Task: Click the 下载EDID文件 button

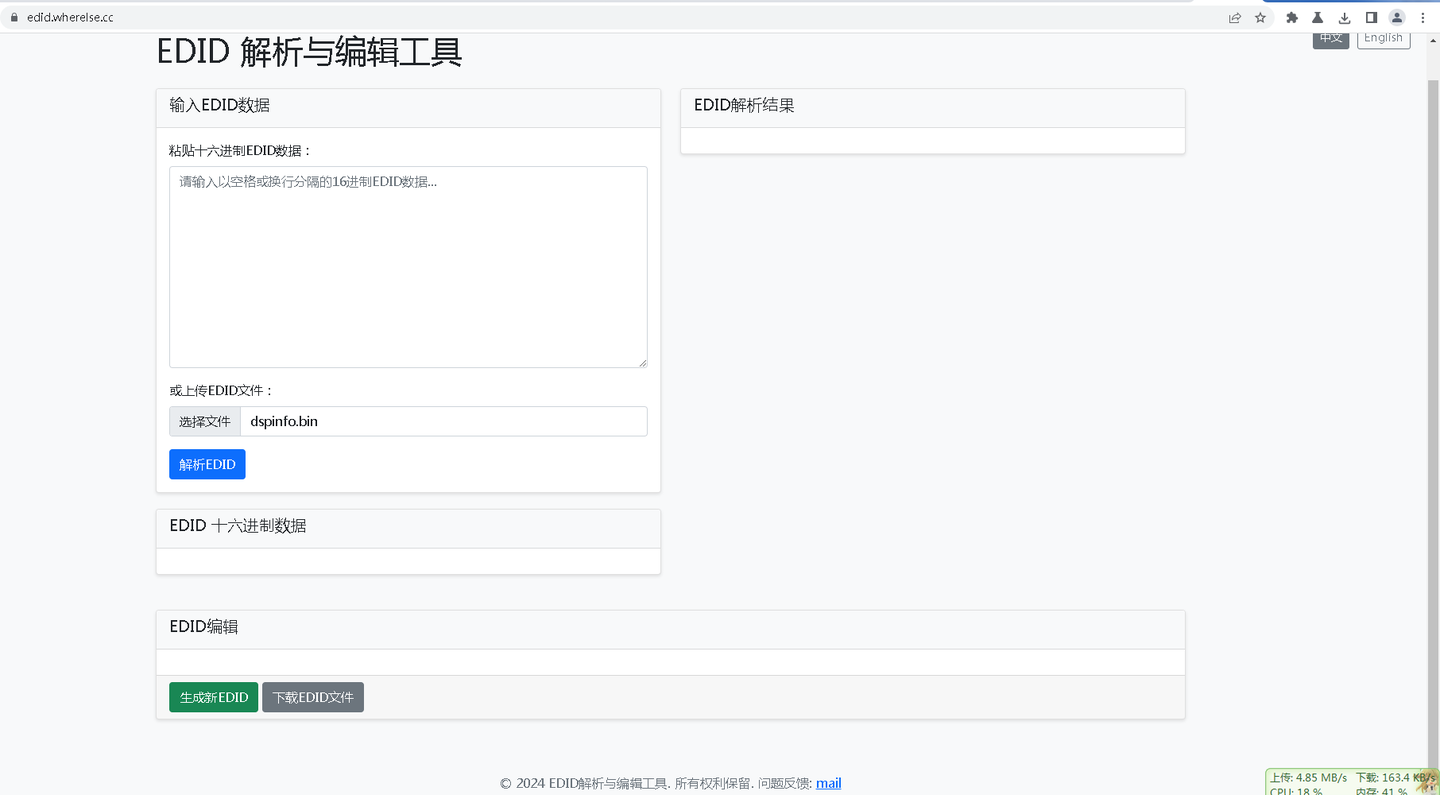Action: 313,697
